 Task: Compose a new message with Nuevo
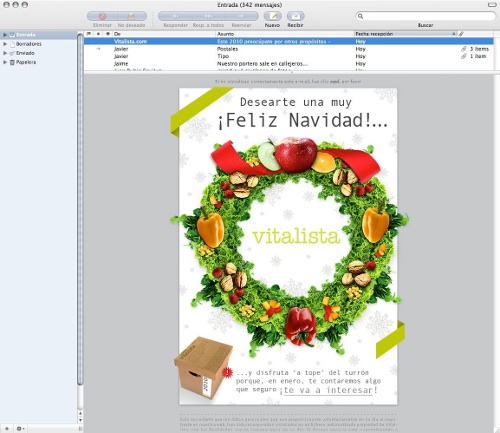[x=273, y=16]
